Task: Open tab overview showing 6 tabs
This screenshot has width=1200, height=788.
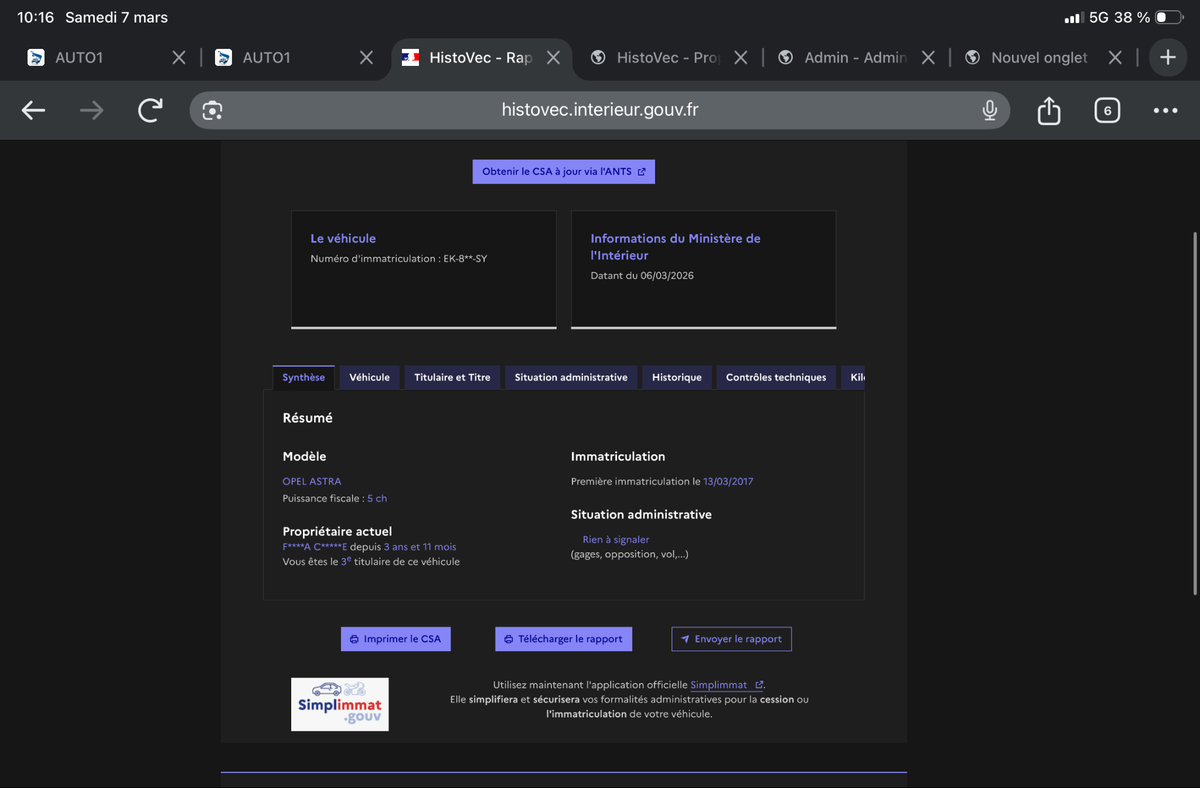Action: click(1106, 111)
